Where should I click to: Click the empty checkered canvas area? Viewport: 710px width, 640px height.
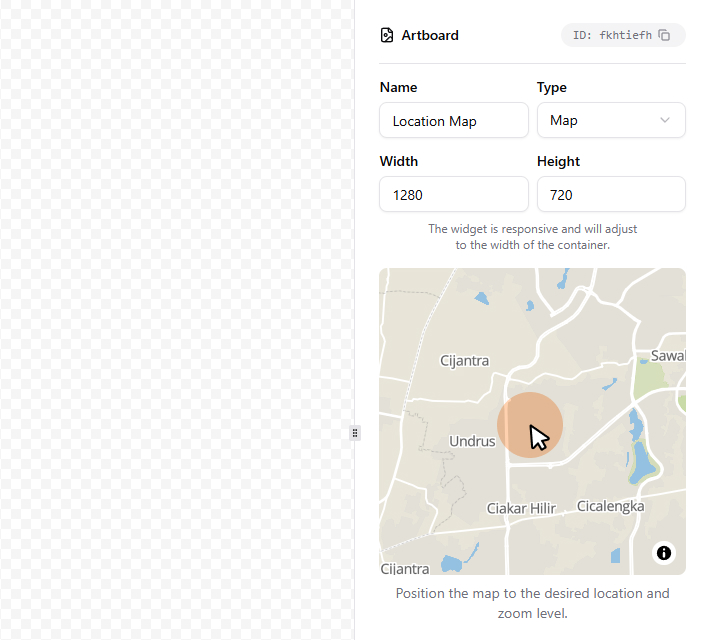(x=175, y=300)
